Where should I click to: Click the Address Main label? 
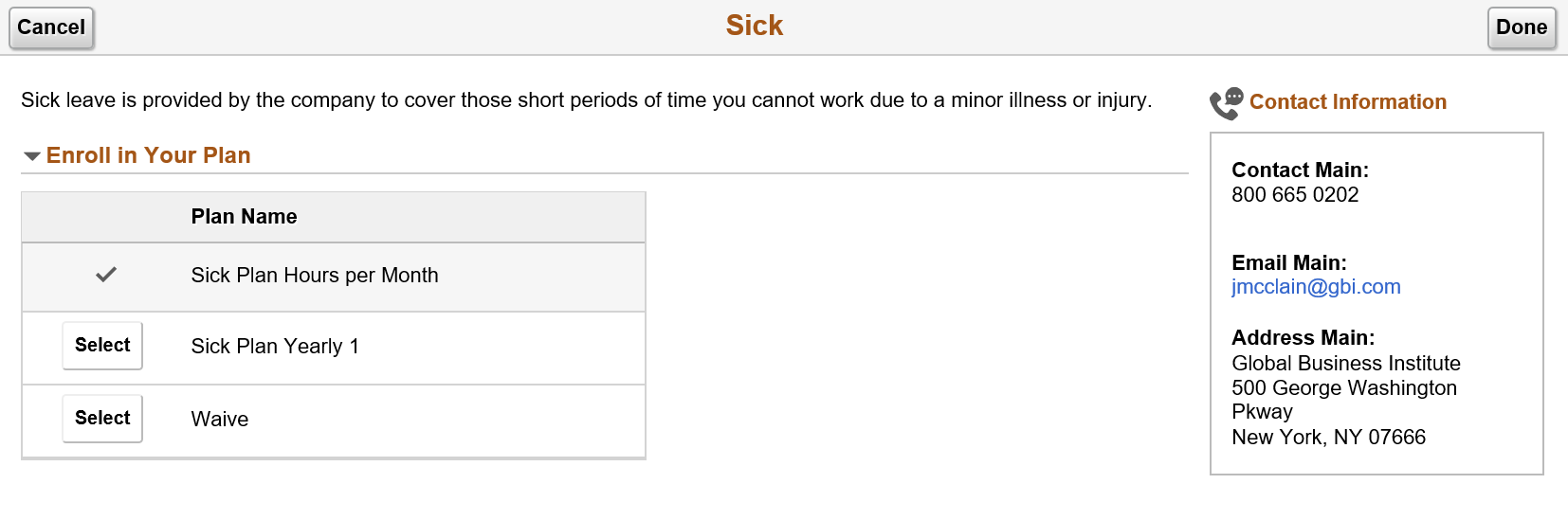pos(1303,338)
